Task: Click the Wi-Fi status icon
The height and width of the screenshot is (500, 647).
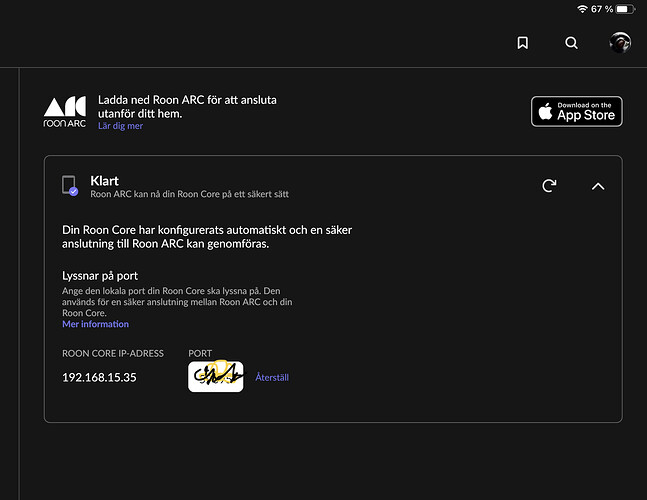Action: [582, 9]
